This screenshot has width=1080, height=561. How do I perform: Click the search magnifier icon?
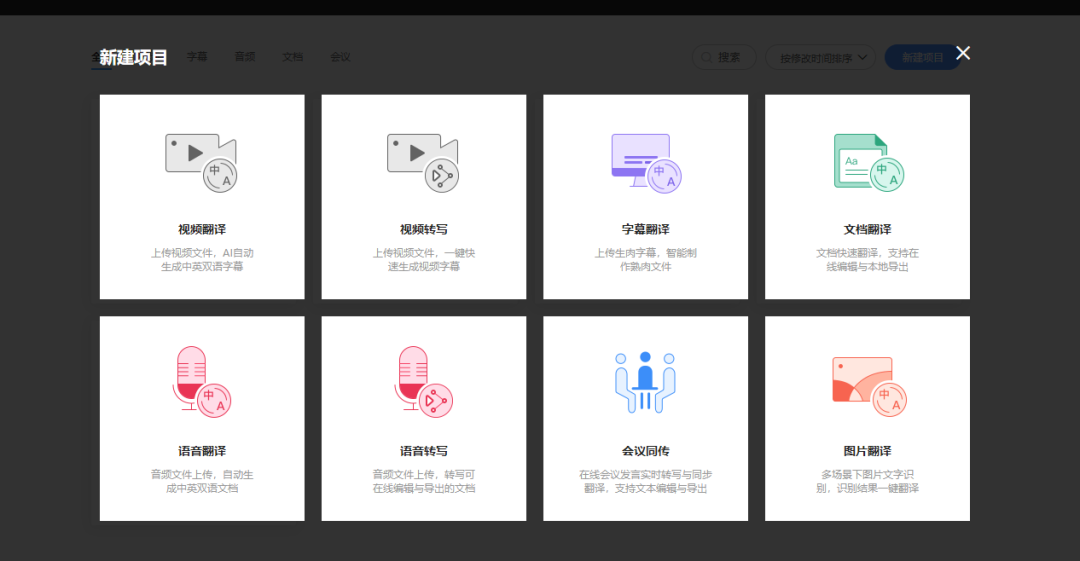click(706, 57)
